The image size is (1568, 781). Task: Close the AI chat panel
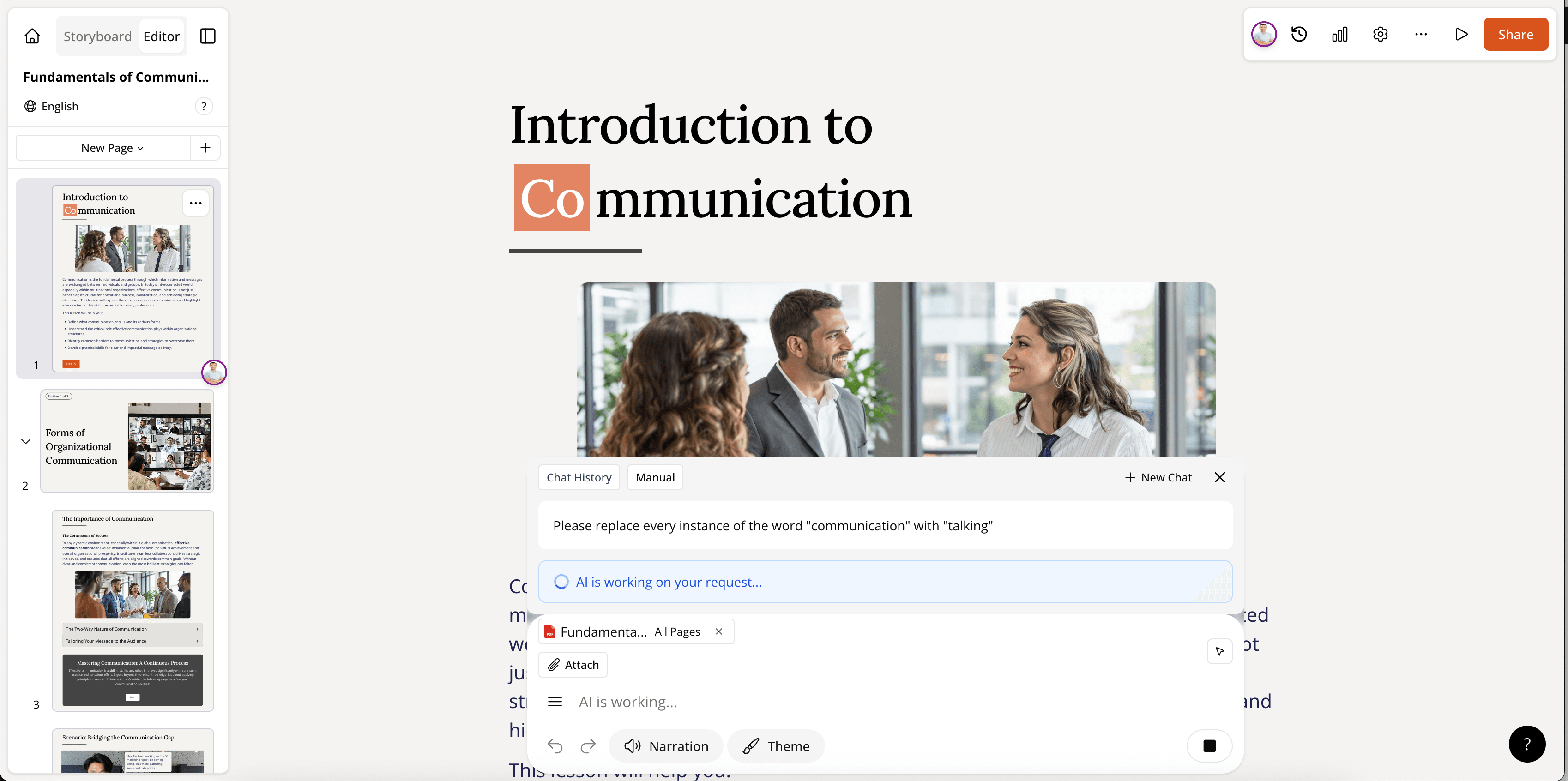(x=1220, y=477)
